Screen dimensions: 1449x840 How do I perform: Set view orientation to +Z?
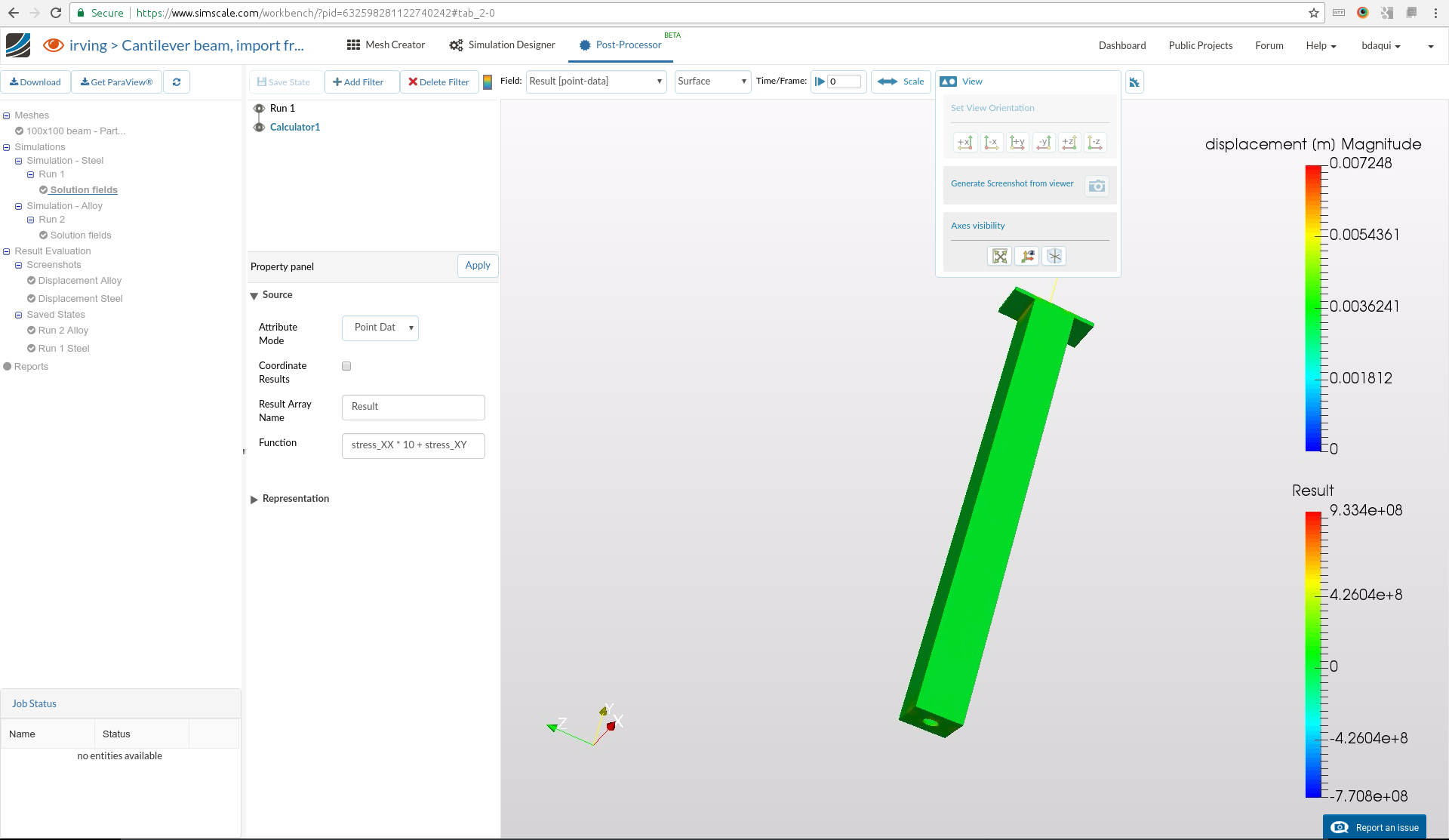(x=1069, y=143)
